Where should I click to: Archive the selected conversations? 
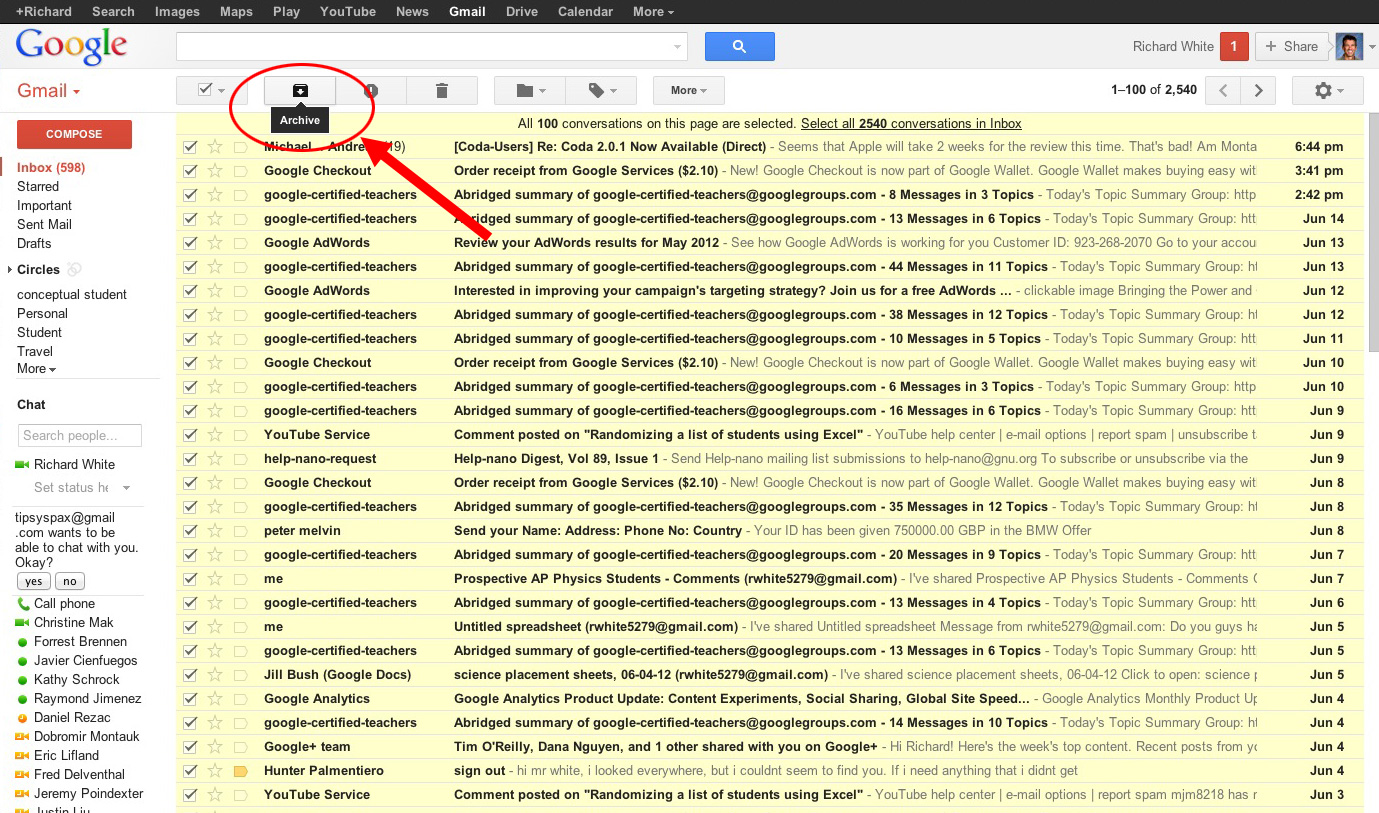click(300, 90)
